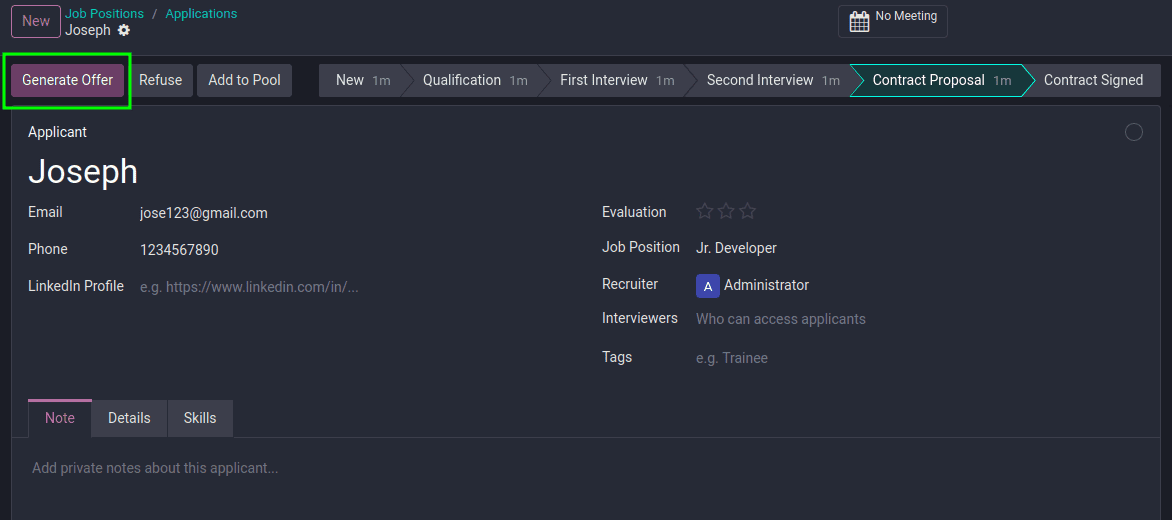Refuse the applicant

pyautogui.click(x=161, y=80)
